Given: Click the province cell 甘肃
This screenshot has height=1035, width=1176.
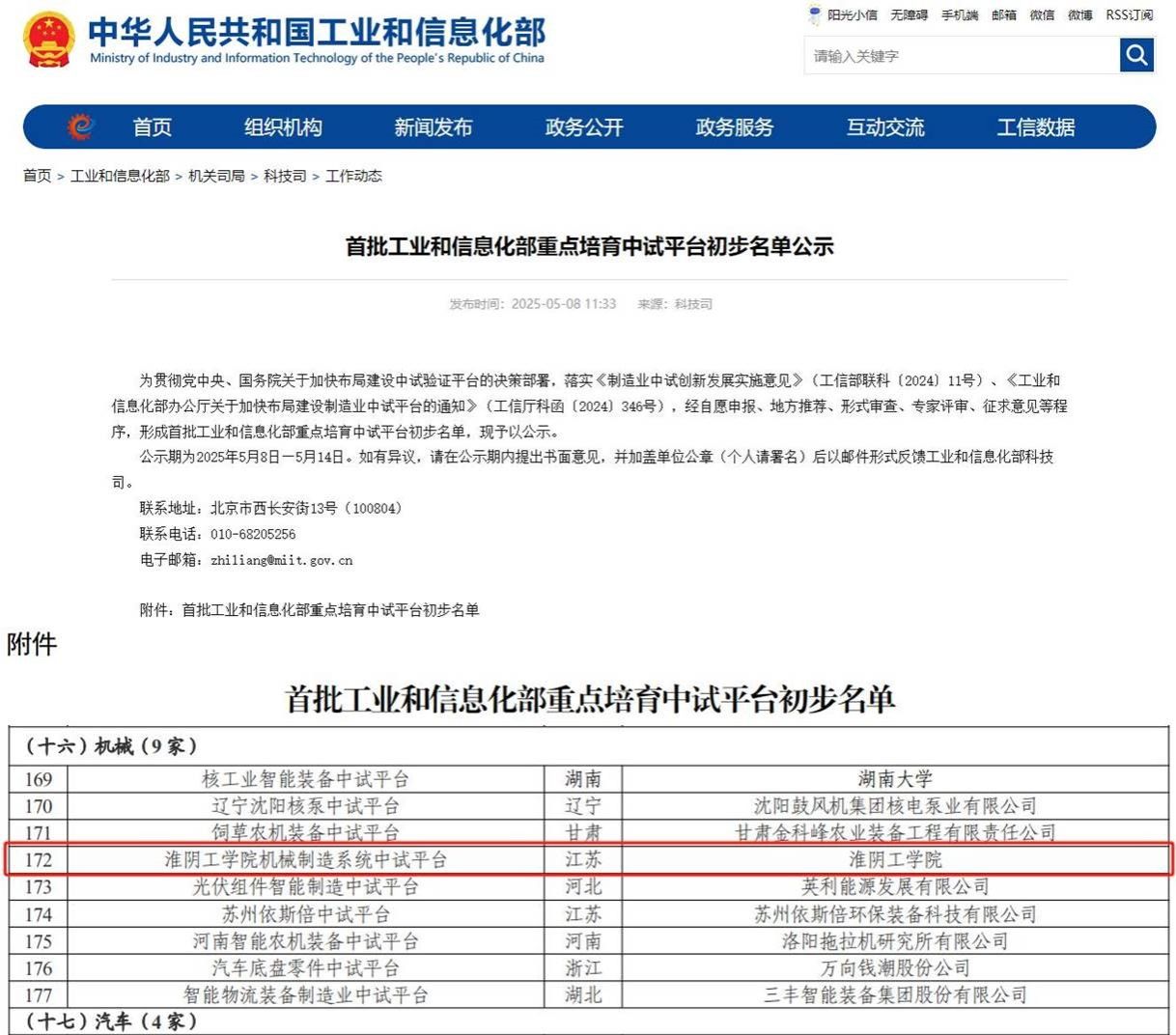Looking at the screenshot, I should 583,832.
